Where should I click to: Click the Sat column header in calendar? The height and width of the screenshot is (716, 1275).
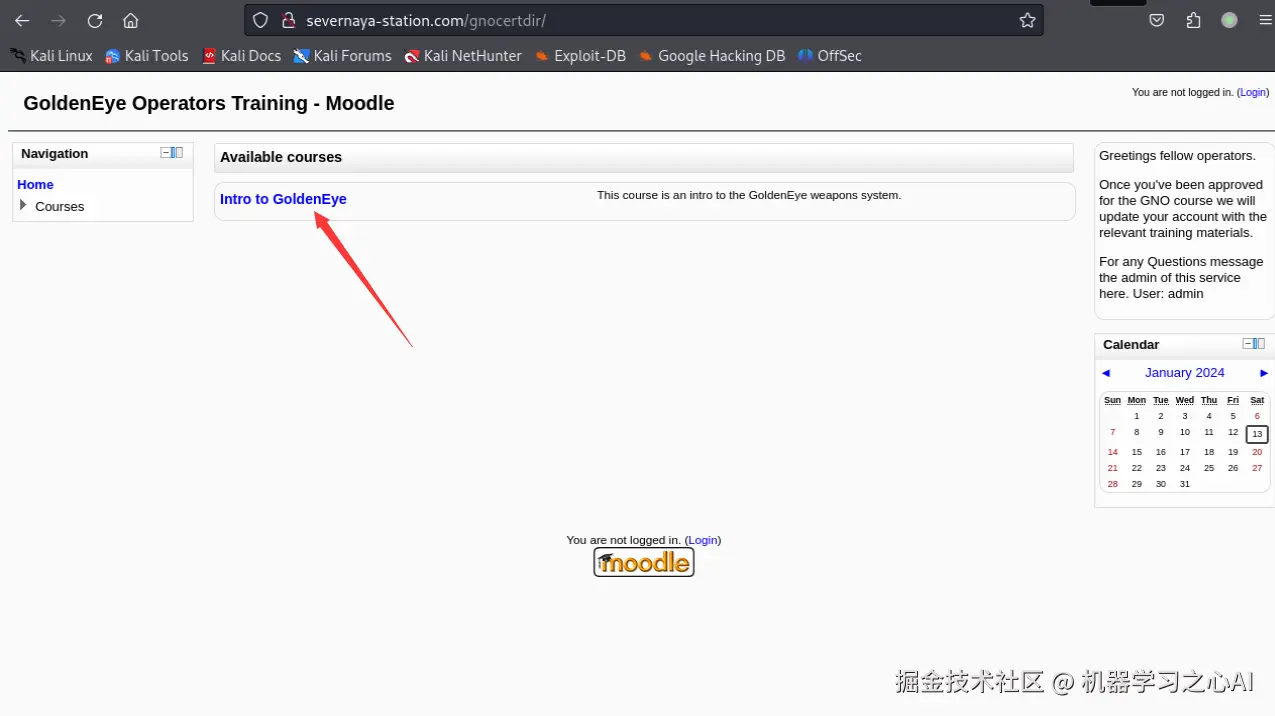(1257, 400)
